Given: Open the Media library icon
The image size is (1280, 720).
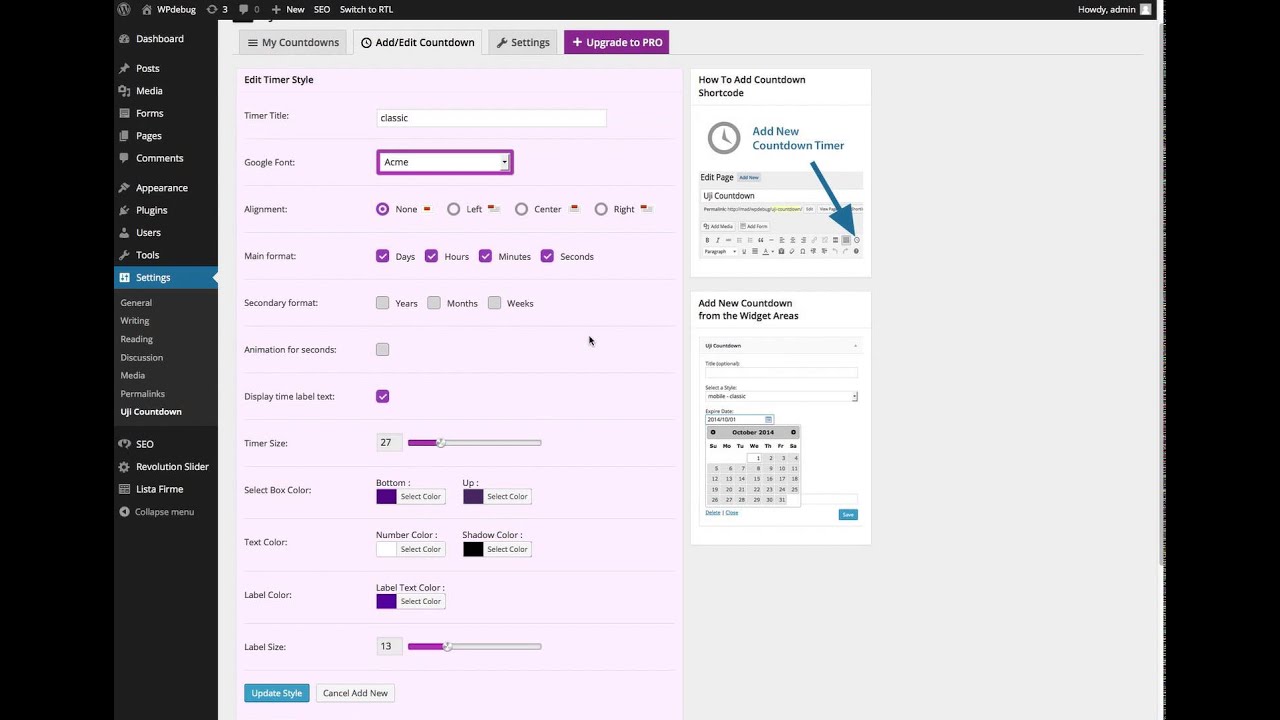Looking at the screenshot, I should 124,91.
